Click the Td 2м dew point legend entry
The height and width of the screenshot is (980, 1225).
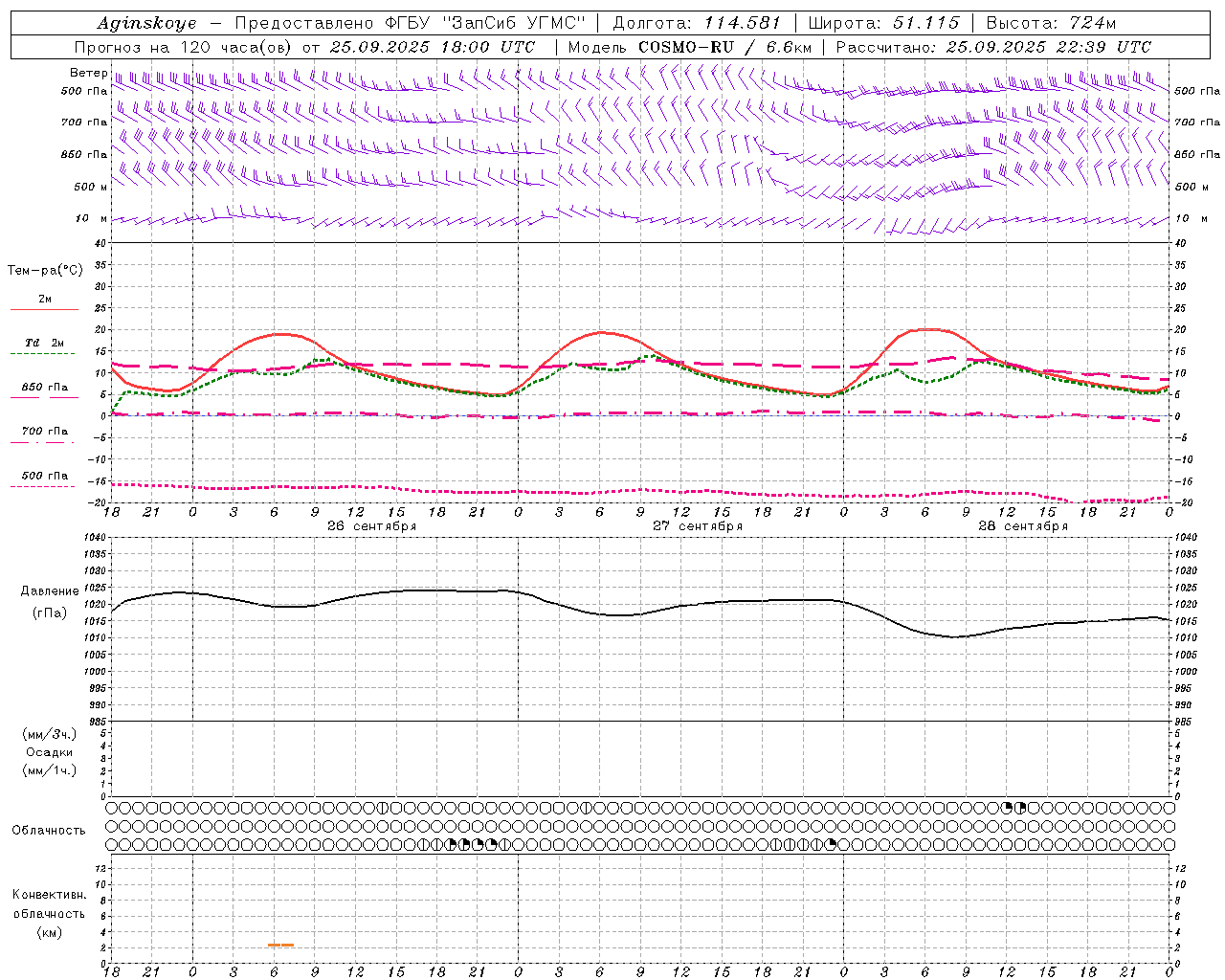click(x=45, y=343)
